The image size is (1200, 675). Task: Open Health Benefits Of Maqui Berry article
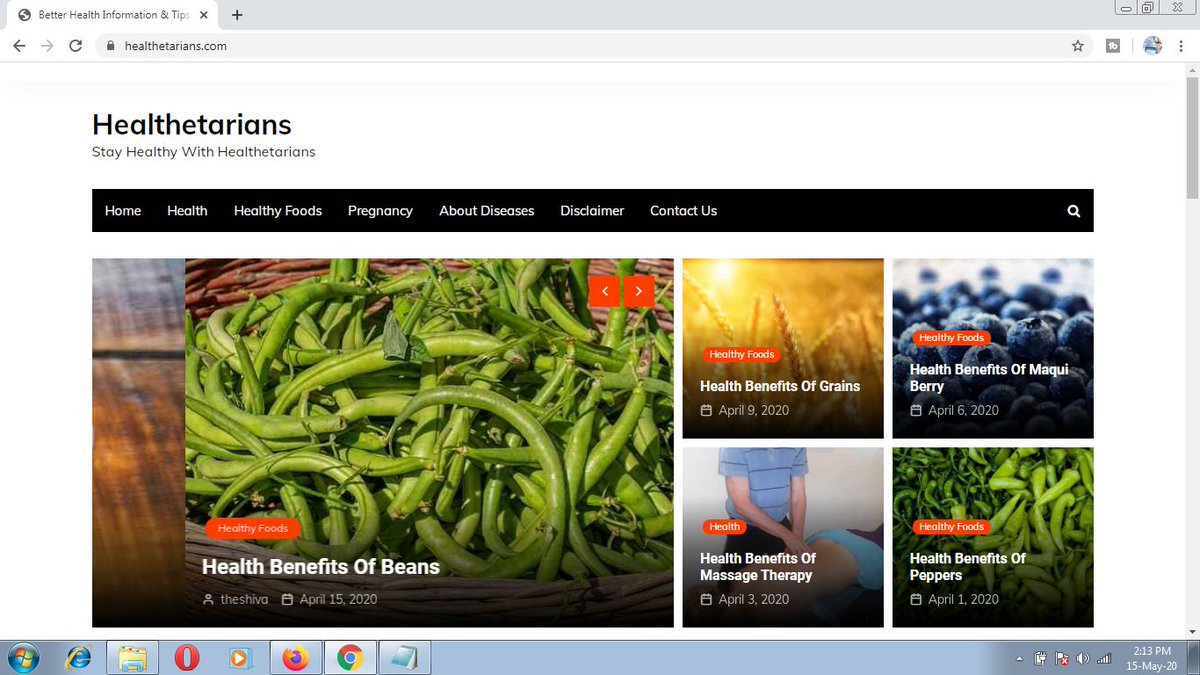point(989,378)
